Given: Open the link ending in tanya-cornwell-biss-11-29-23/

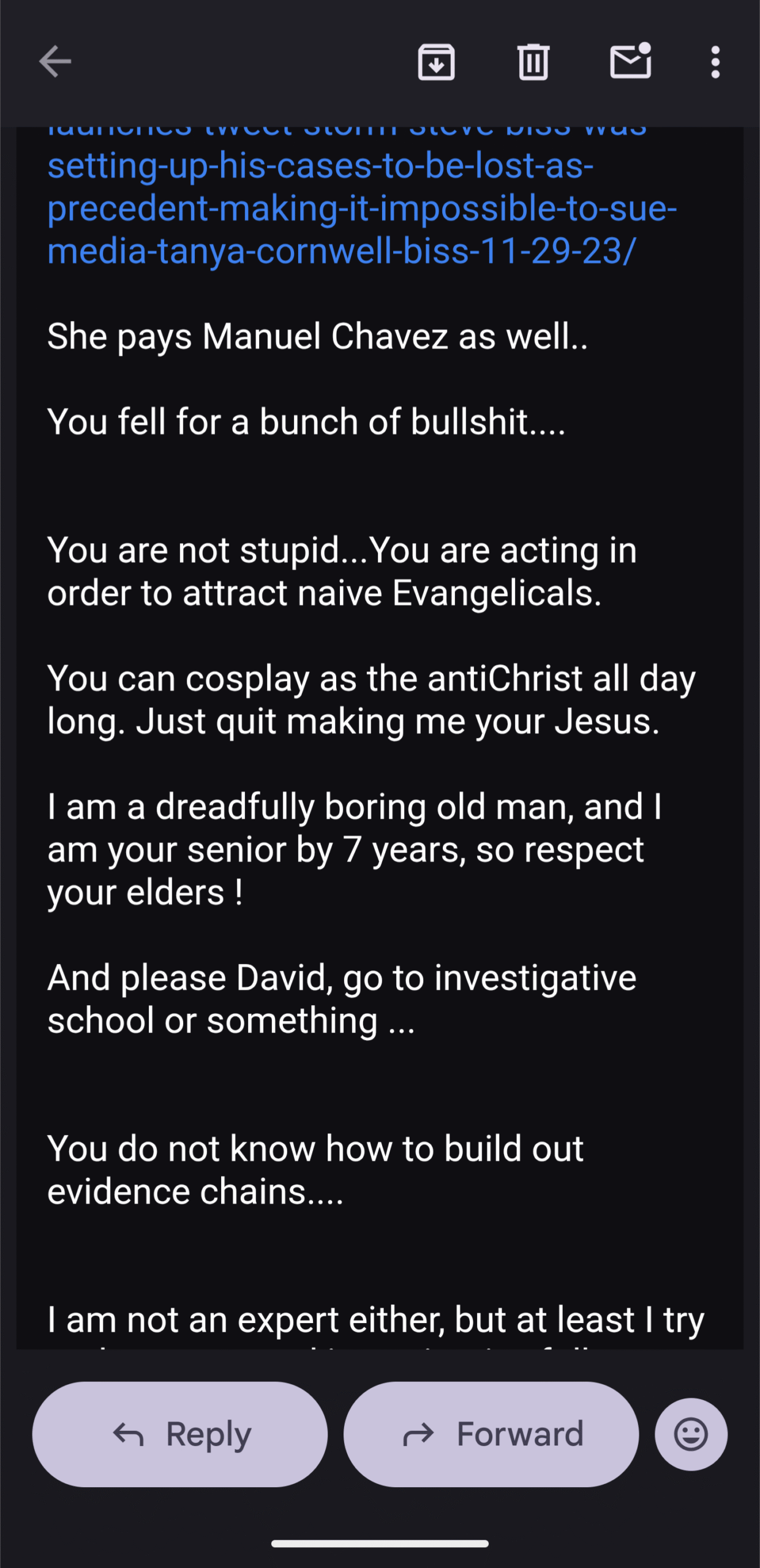Looking at the screenshot, I should click(342, 251).
